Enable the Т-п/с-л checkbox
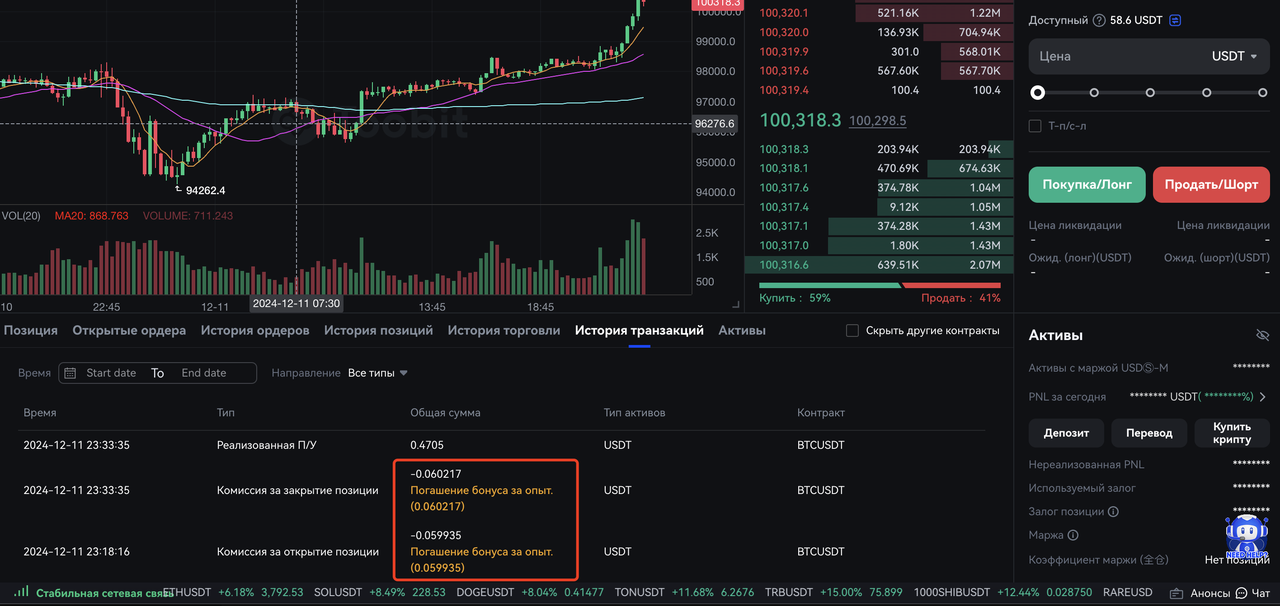 pyautogui.click(x=1035, y=126)
